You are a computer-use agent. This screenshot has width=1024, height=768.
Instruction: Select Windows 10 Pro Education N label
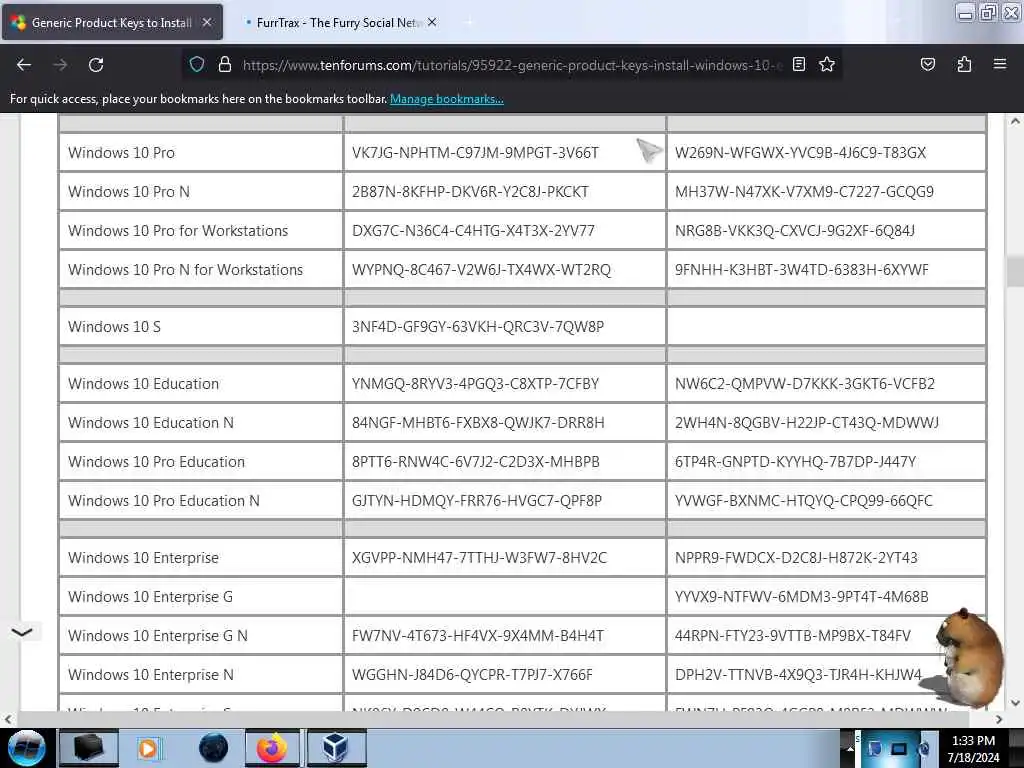(164, 501)
